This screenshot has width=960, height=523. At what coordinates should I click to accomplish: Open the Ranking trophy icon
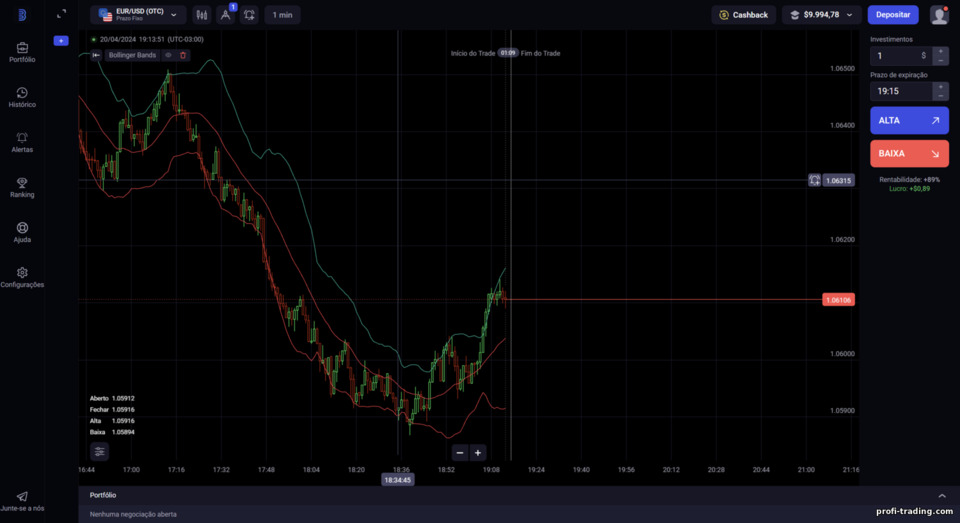[22, 182]
